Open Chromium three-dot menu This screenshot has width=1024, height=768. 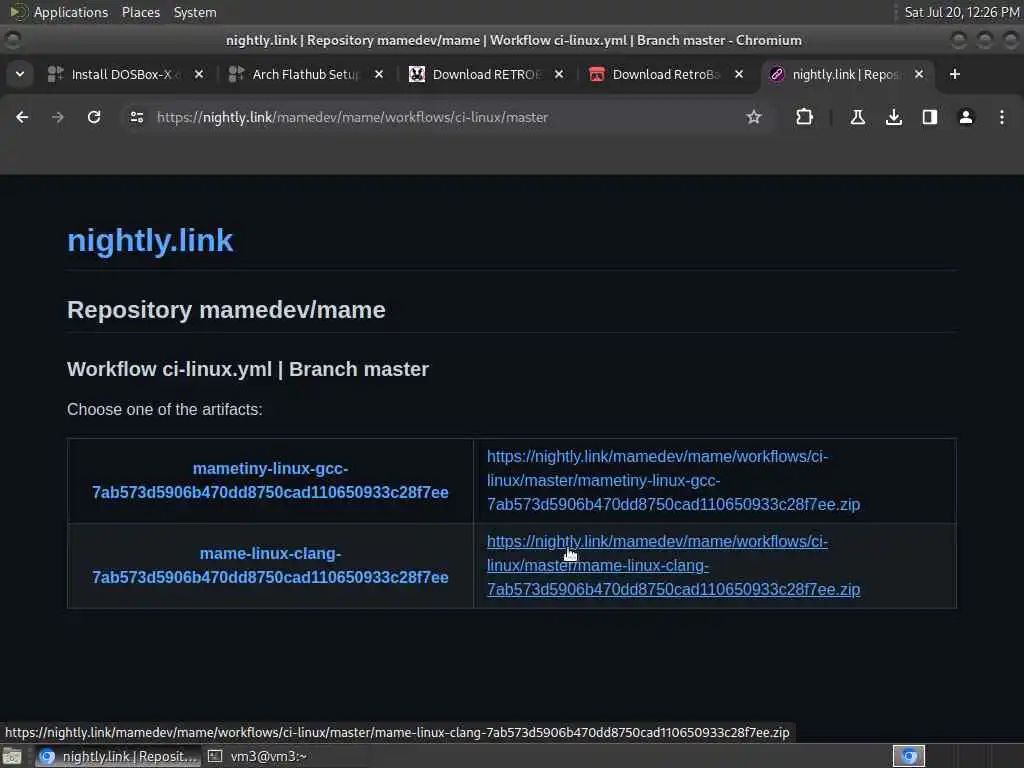pos(1001,117)
